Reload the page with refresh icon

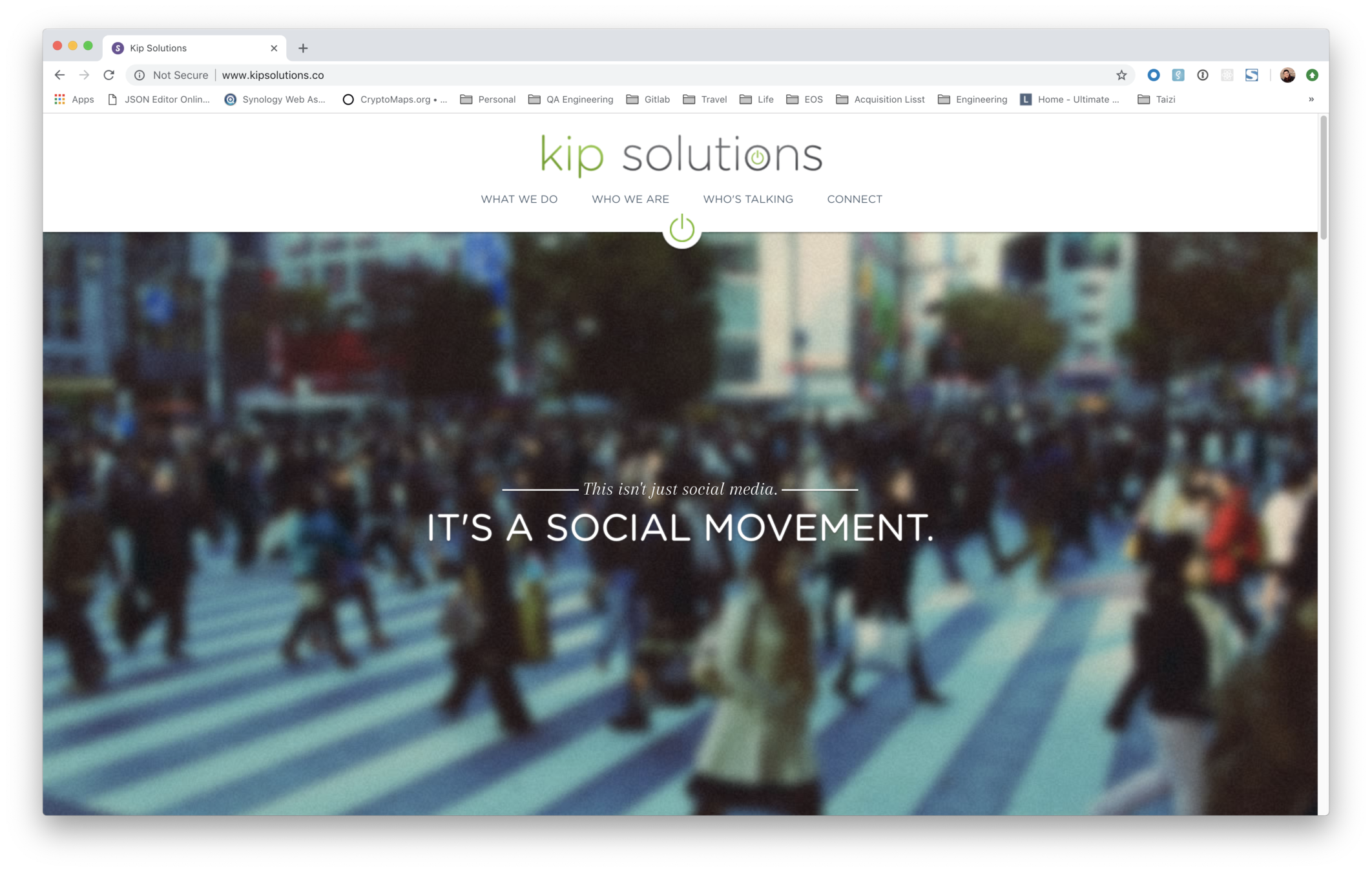pos(109,75)
